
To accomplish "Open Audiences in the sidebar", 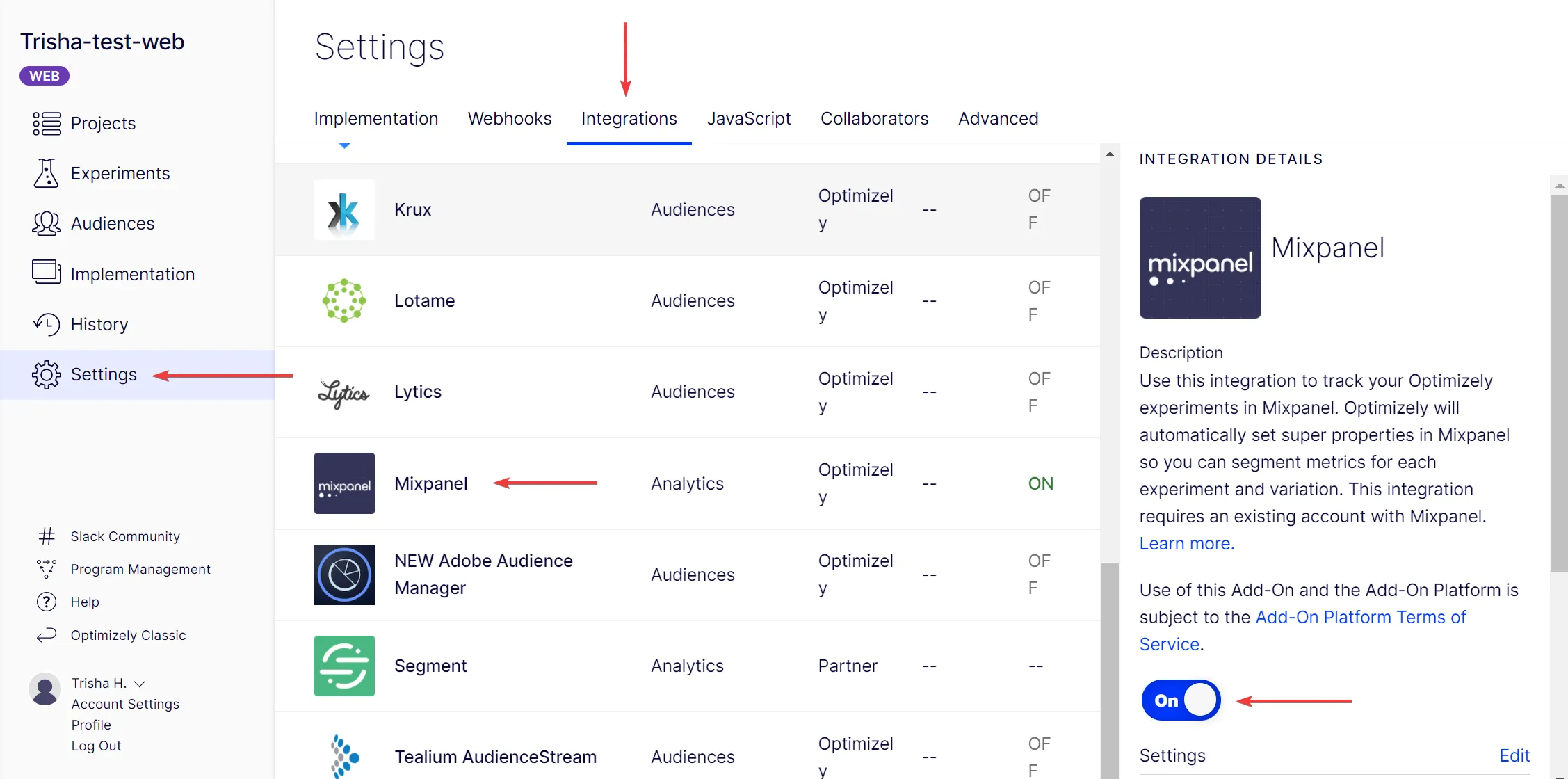I will (113, 223).
